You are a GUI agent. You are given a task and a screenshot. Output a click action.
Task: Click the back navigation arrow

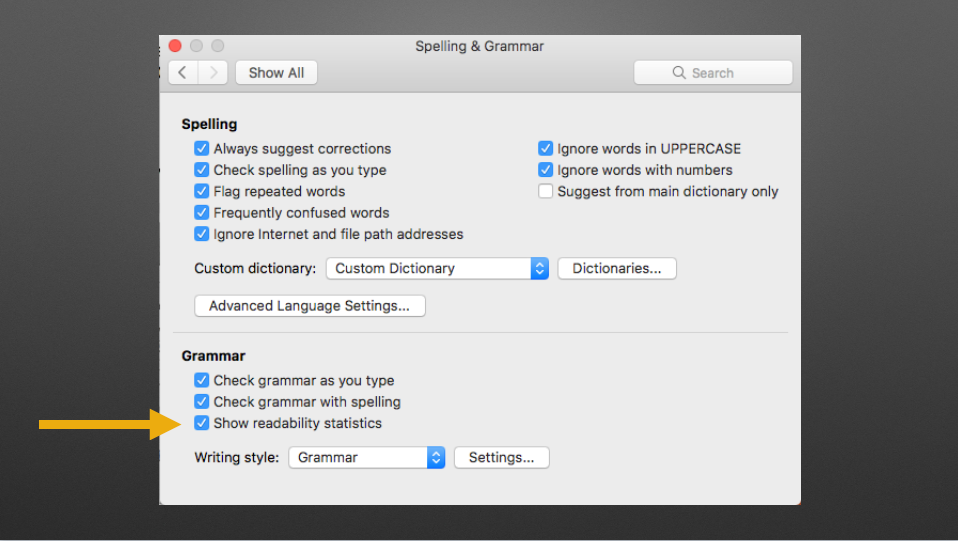coord(183,73)
